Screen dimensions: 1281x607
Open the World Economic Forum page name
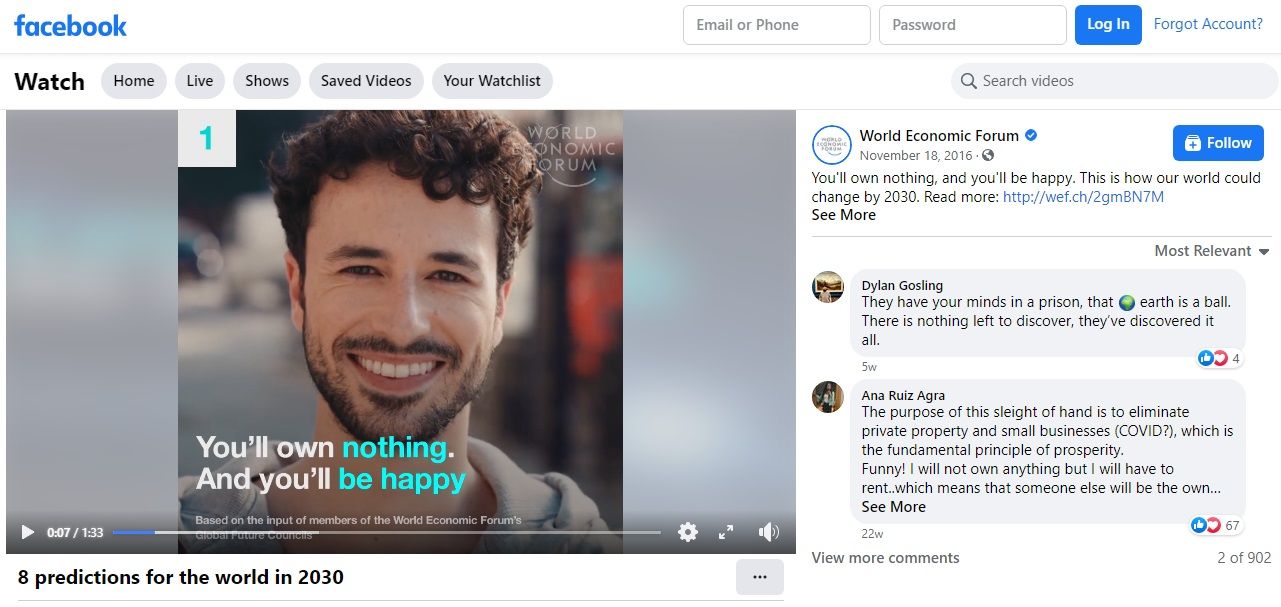(x=939, y=136)
